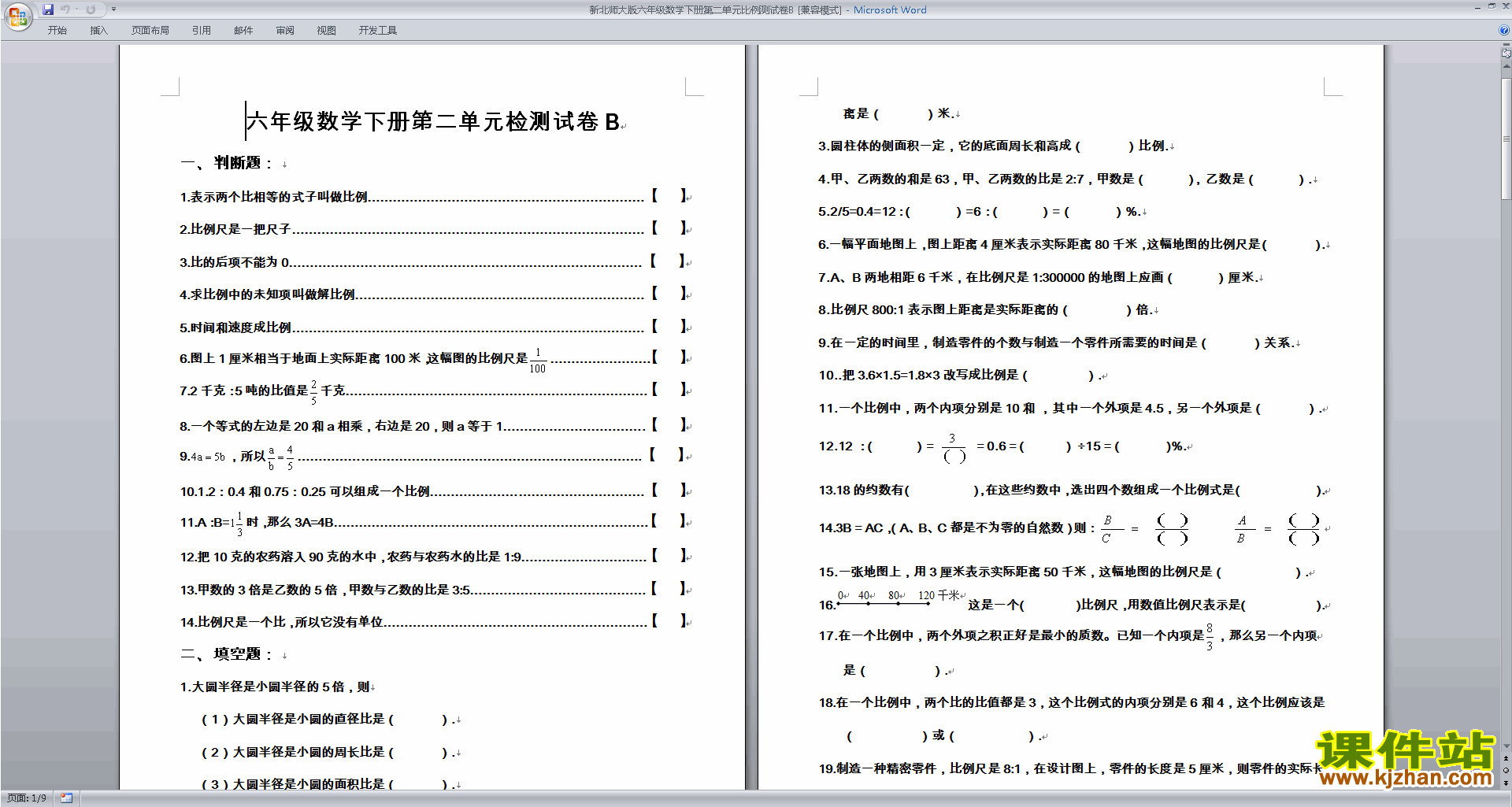The image size is (1512, 807).
Task: Click line 3.比的后项不能为 0
Action: [x=435, y=261]
